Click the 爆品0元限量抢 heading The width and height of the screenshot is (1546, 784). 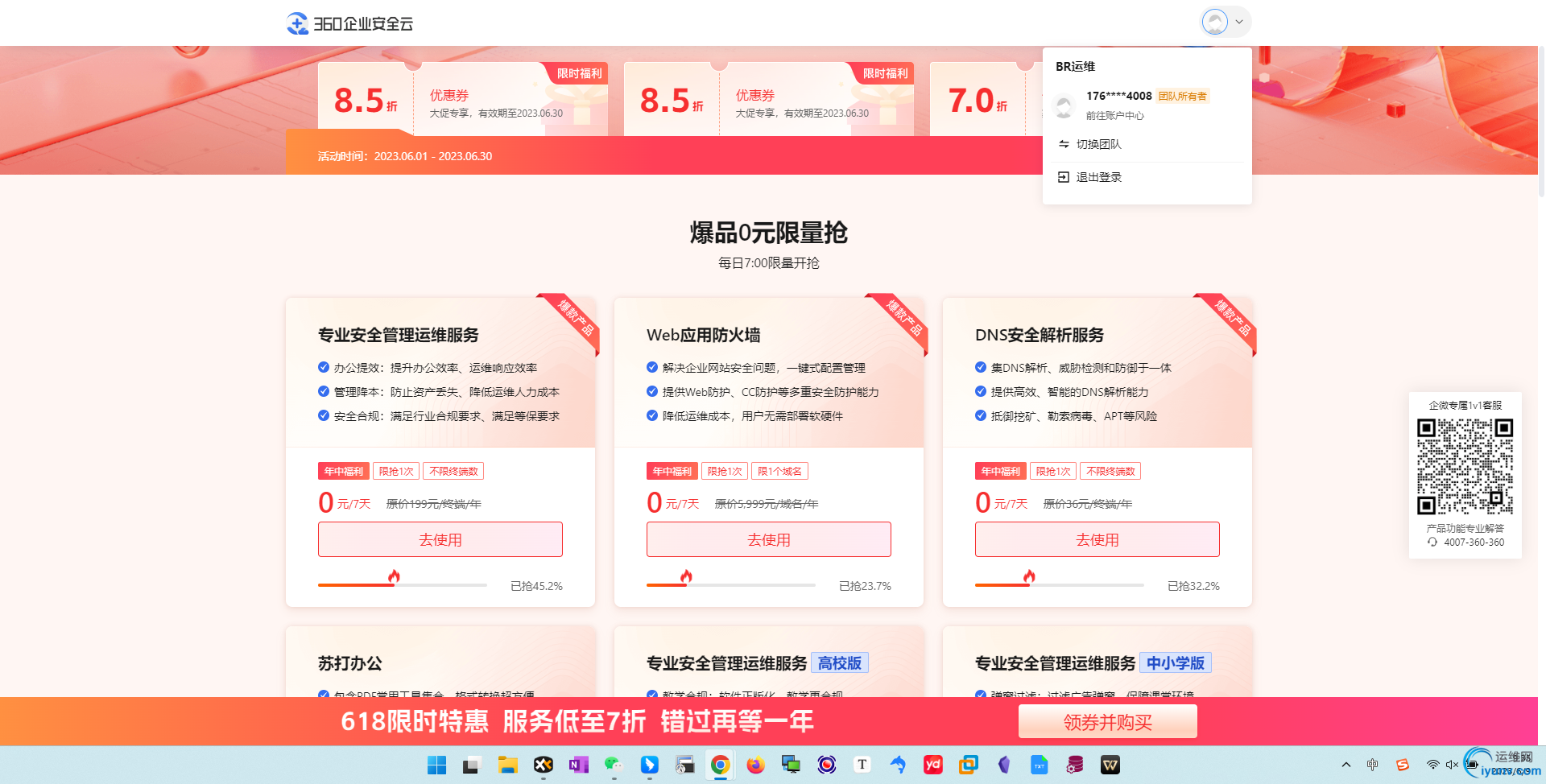[769, 233]
